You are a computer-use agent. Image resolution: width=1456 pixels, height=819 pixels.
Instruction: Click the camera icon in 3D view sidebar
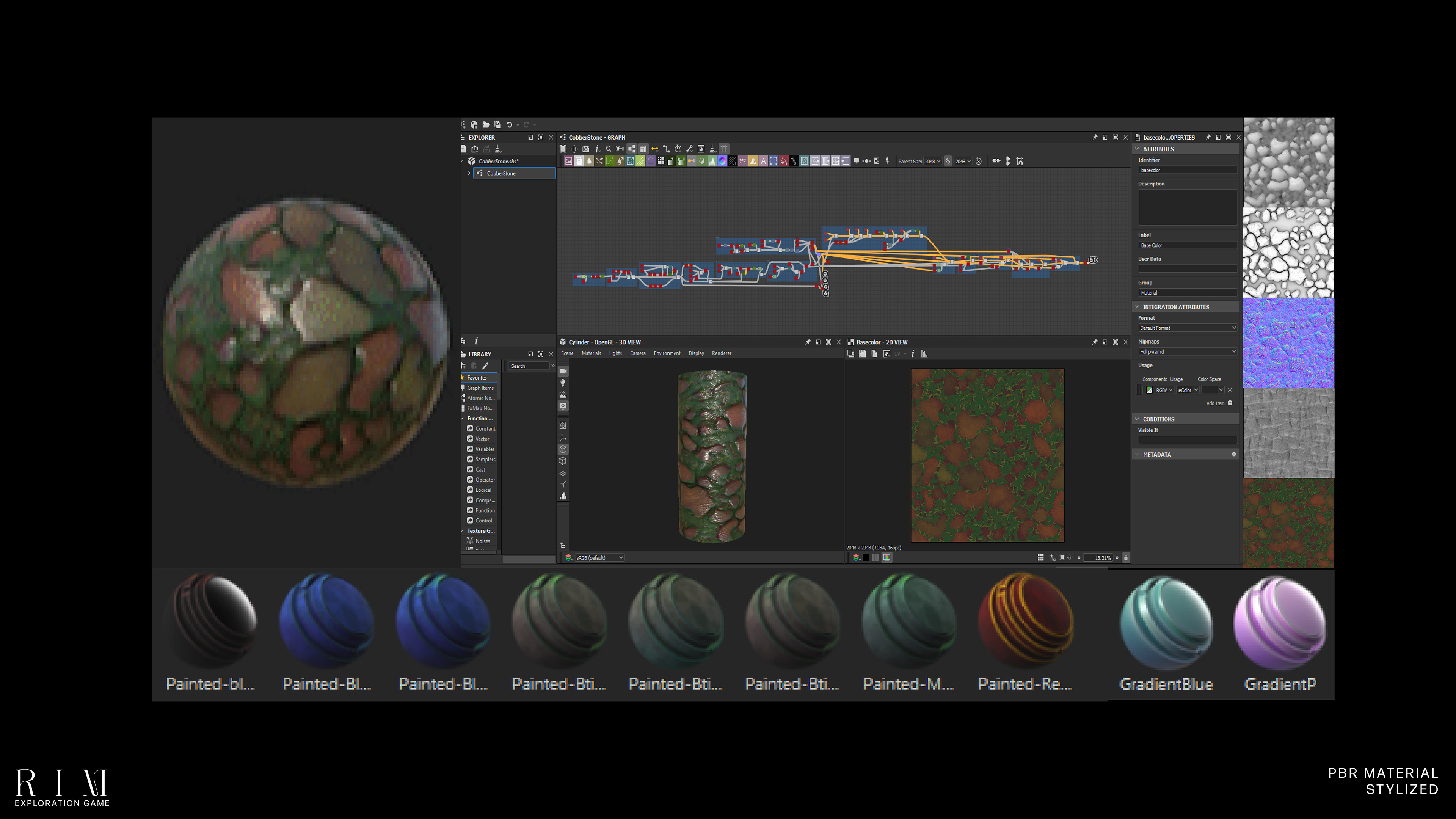[563, 371]
